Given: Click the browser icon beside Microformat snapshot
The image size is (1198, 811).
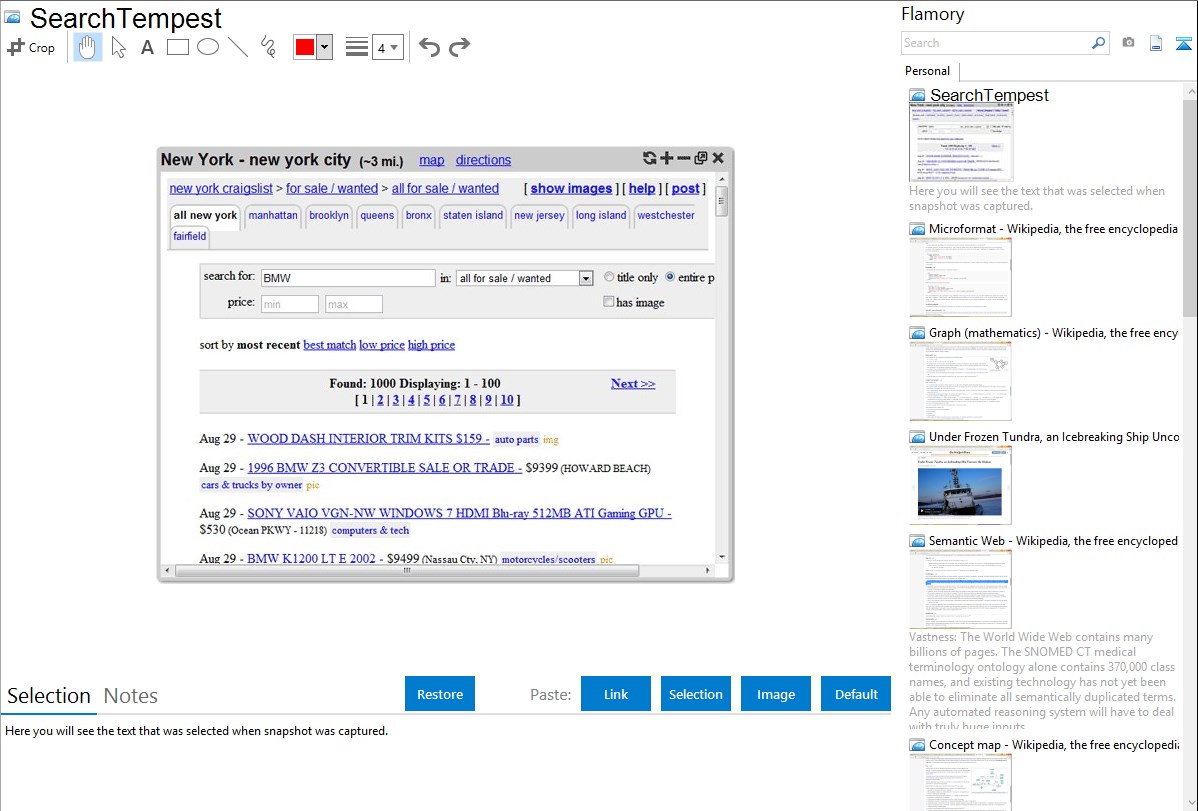Looking at the screenshot, I should [917, 229].
